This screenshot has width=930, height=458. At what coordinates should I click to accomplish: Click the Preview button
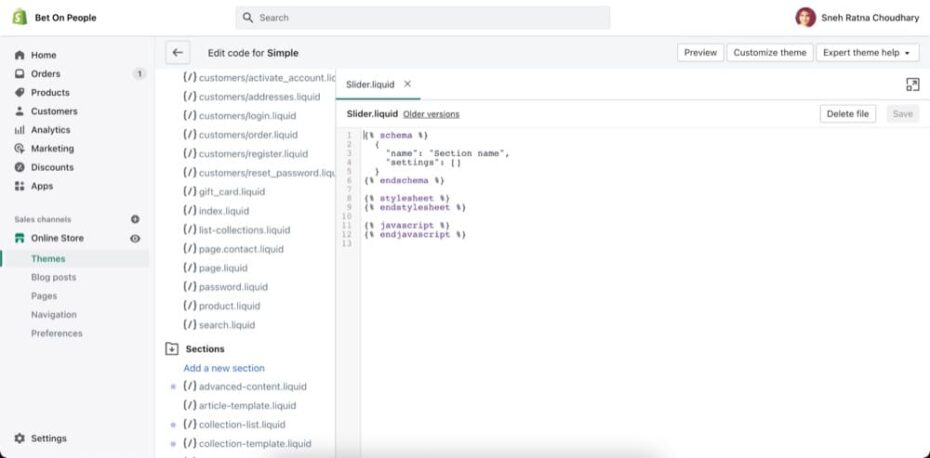[700, 53]
